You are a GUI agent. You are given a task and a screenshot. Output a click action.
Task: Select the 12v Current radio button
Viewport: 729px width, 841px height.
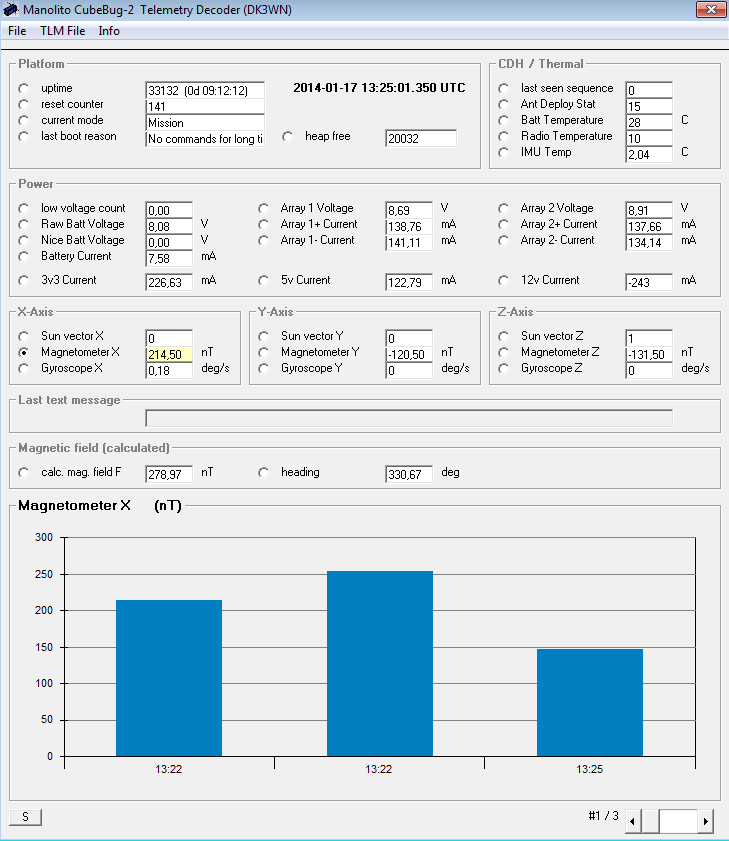coord(503,281)
